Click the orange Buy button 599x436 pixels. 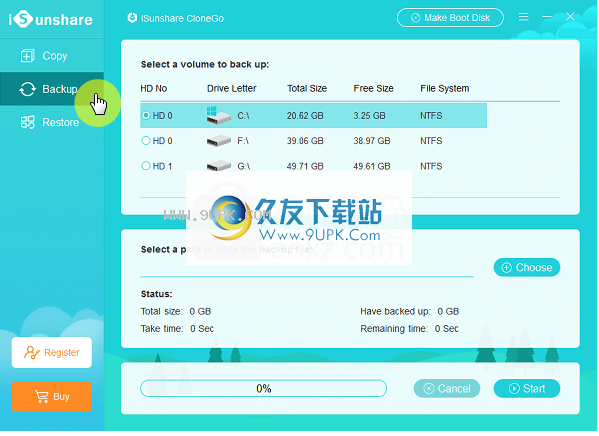[52, 396]
